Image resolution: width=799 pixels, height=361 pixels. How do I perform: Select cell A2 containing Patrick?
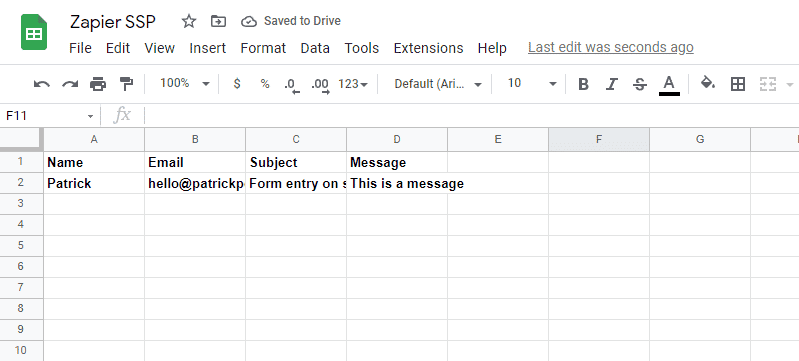[x=94, y=183]
